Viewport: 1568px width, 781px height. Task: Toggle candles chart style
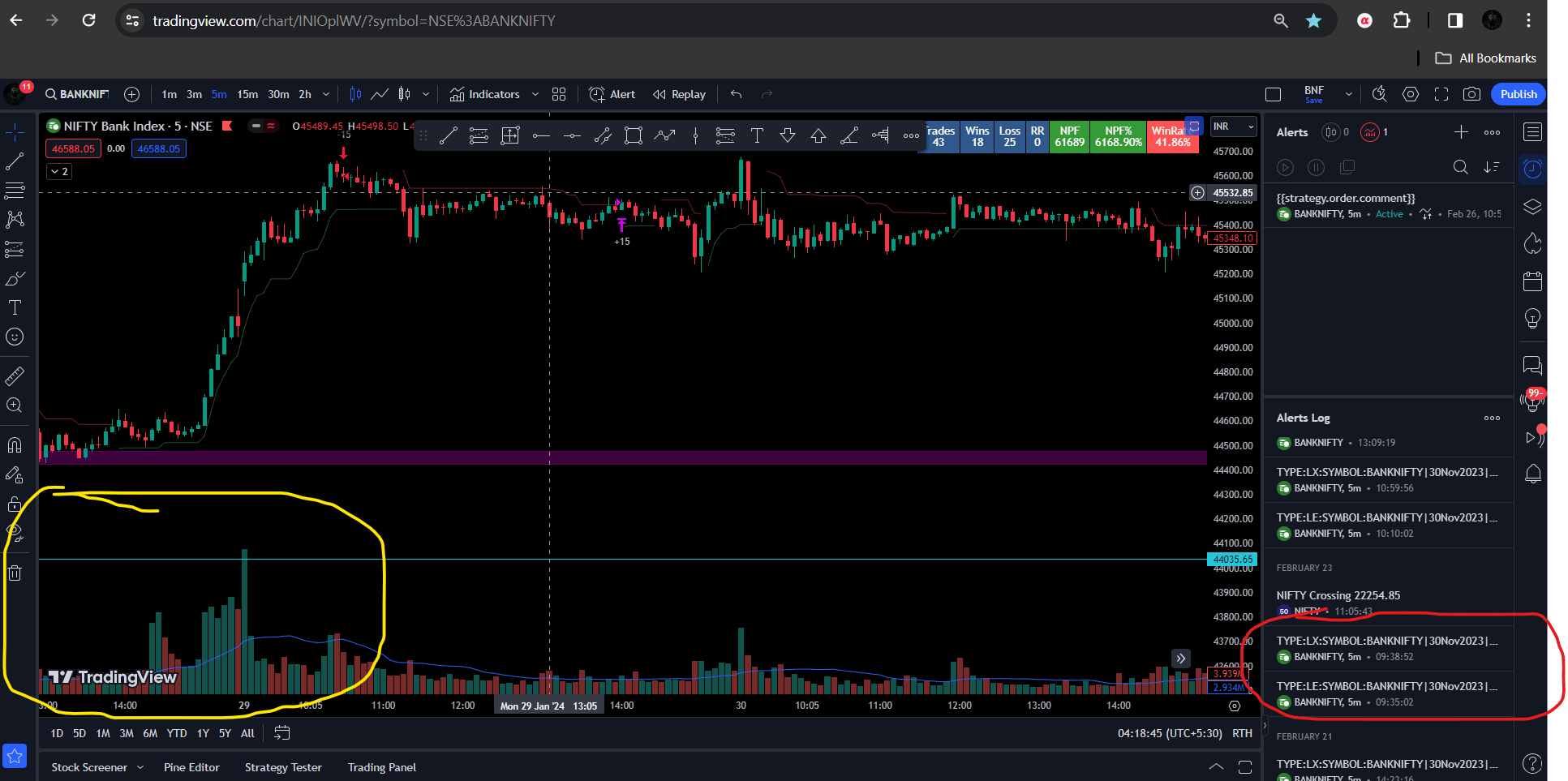355,94
